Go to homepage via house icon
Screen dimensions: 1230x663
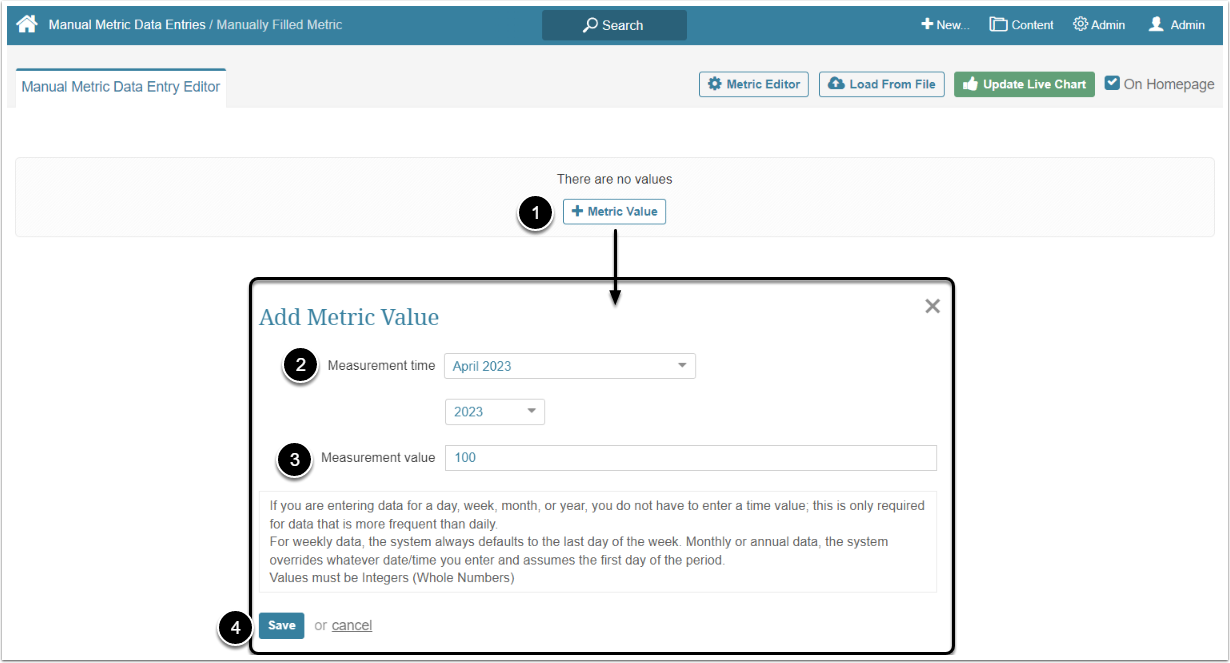[27, 24]
